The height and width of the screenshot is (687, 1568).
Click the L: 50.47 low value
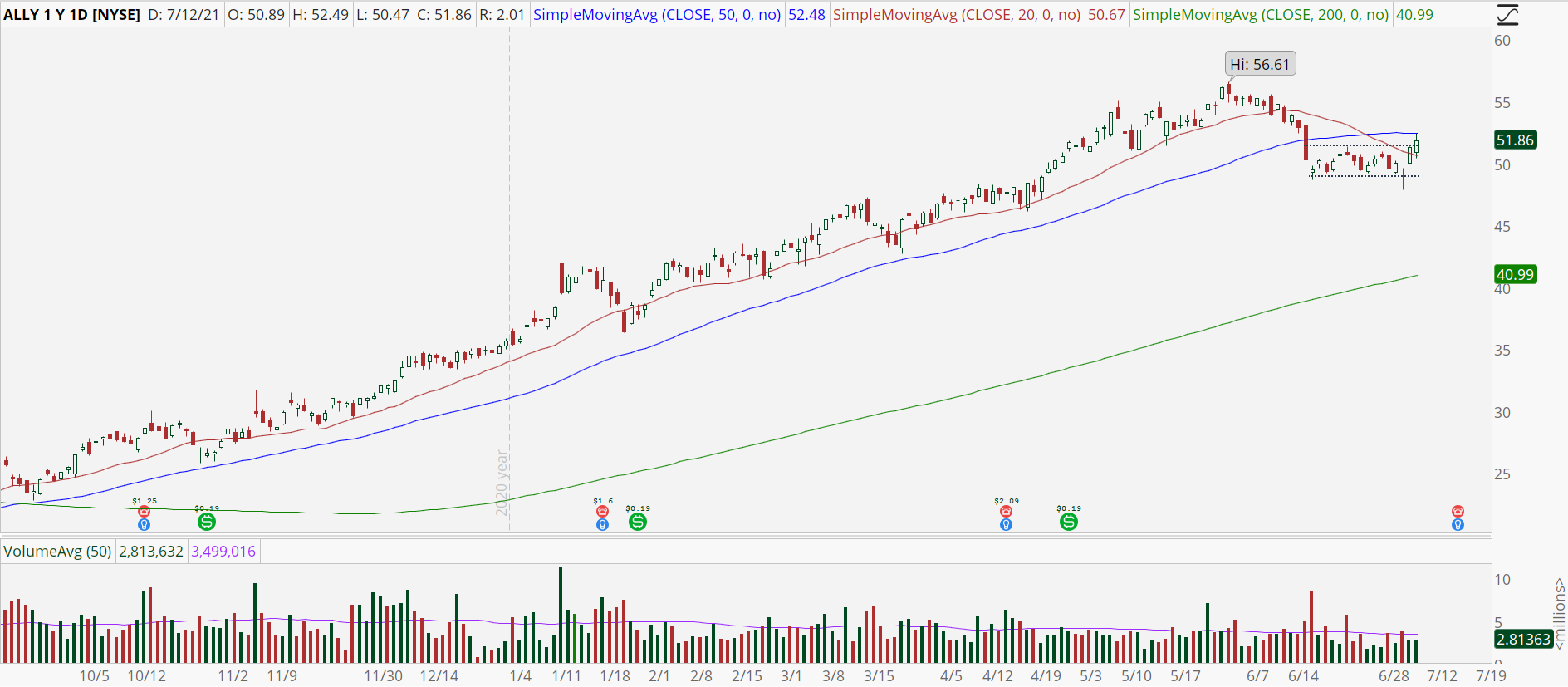click(x=383, y=15)
